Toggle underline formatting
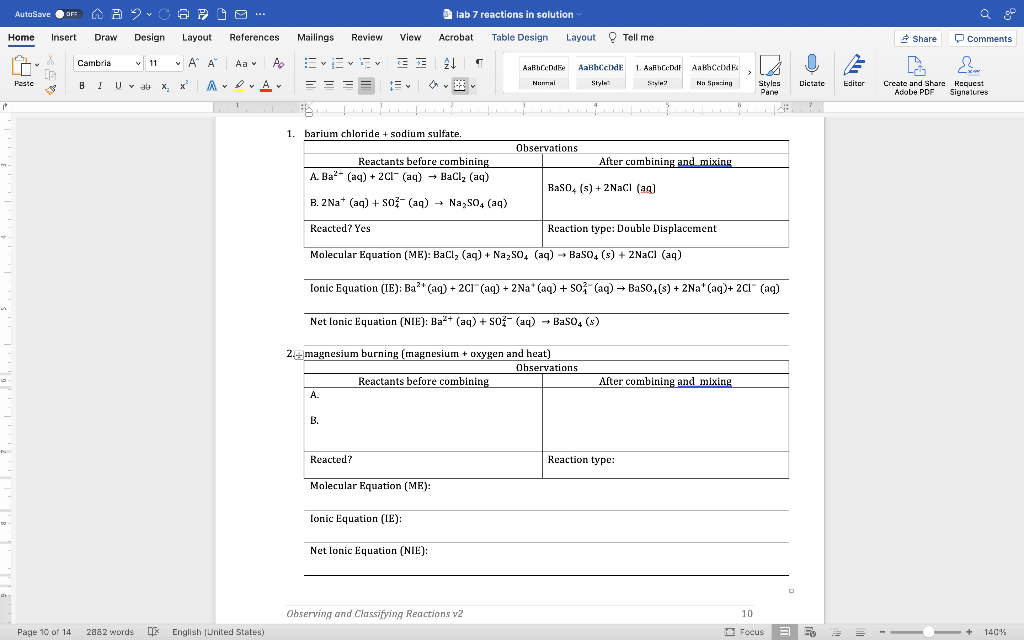 click(118, 86)
